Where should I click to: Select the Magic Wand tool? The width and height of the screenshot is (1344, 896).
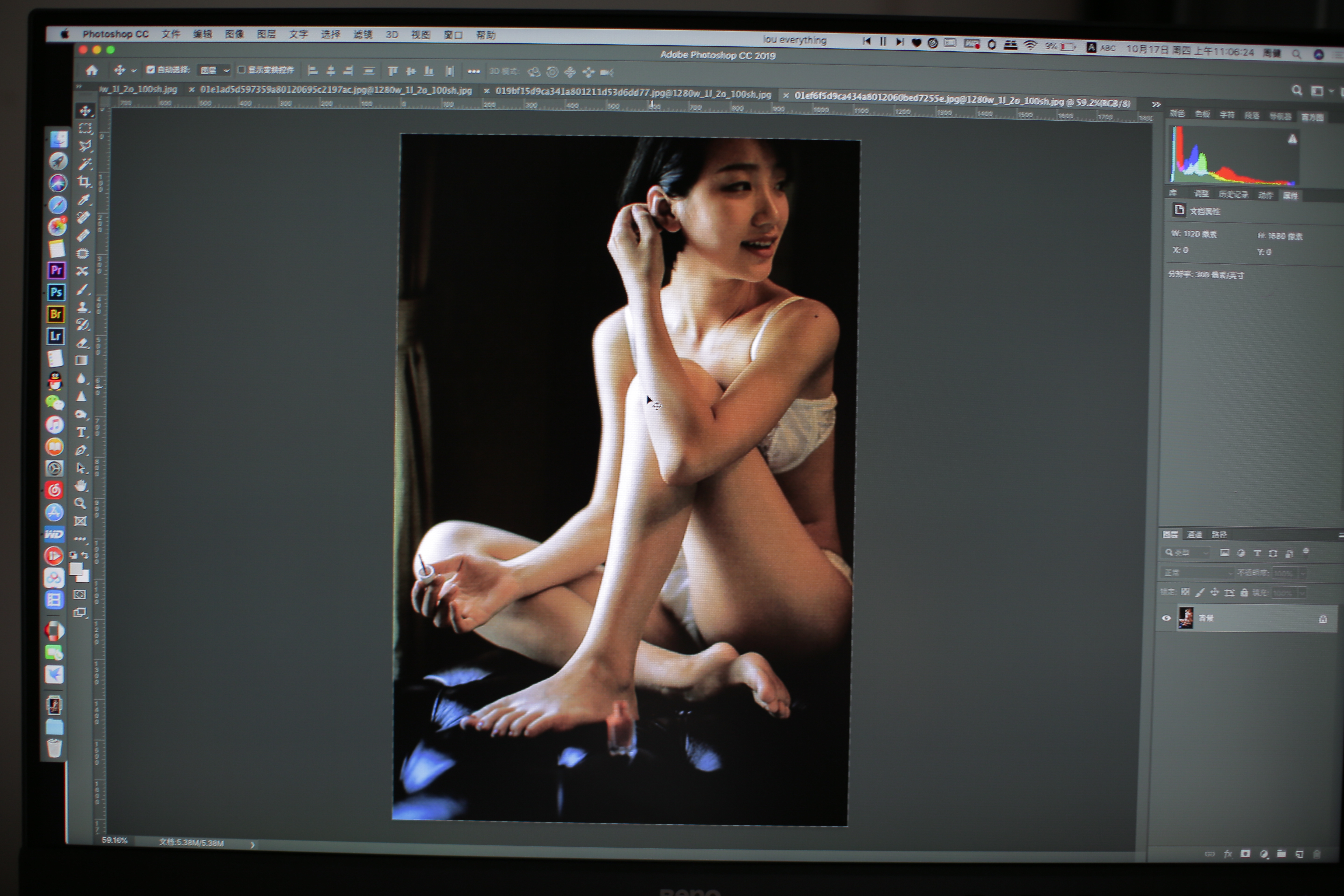point(85,164)
